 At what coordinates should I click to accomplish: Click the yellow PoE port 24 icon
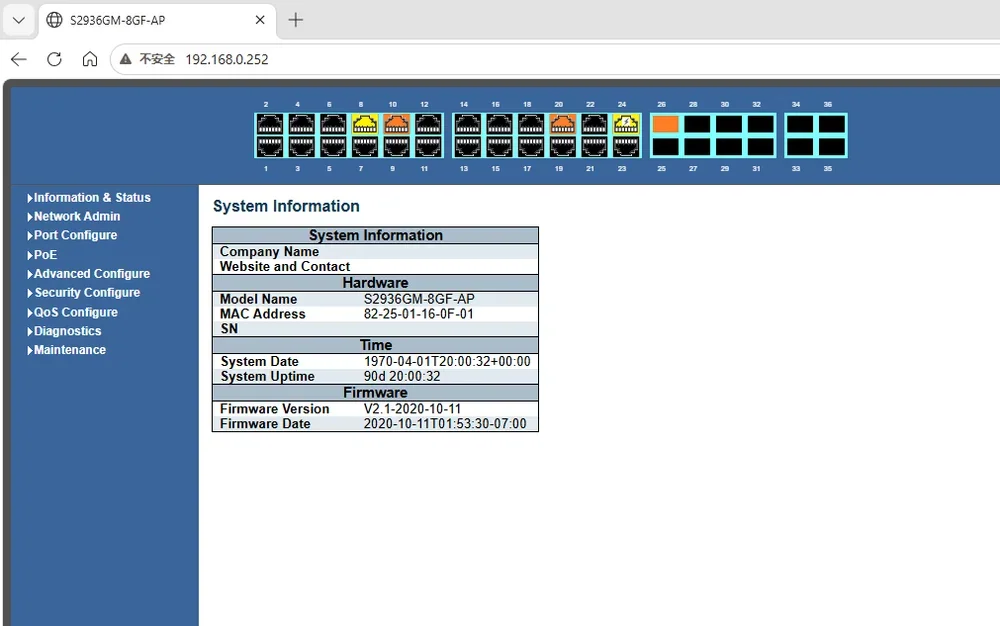click(626, 124)
